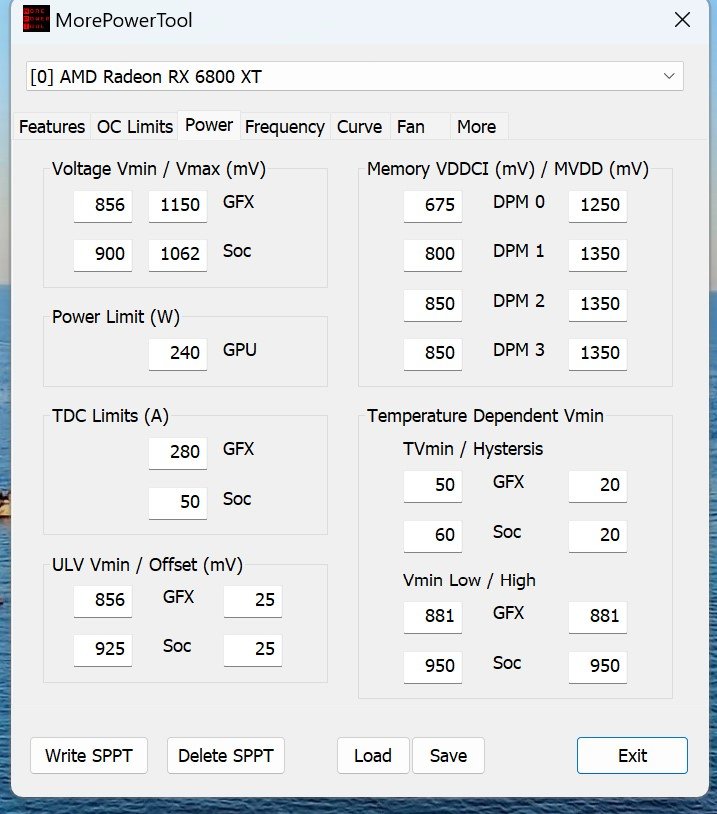Click the GPU label beside Power Limit
The image size is (717, 814).
(239, 350)
